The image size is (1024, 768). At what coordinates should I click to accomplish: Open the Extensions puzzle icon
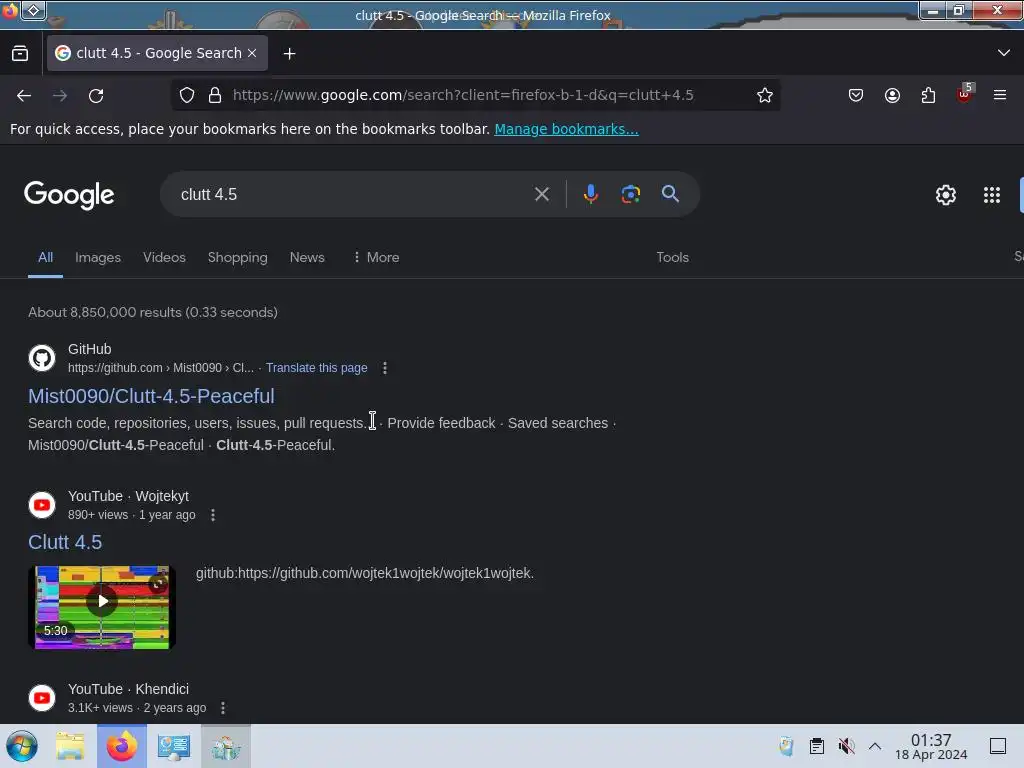(928, 95)
